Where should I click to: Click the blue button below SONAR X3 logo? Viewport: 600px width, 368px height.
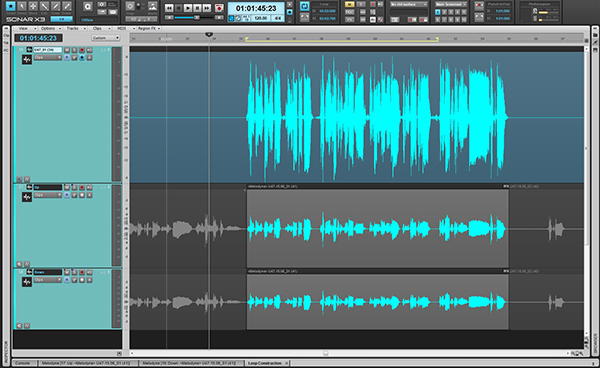click(61, 19)
